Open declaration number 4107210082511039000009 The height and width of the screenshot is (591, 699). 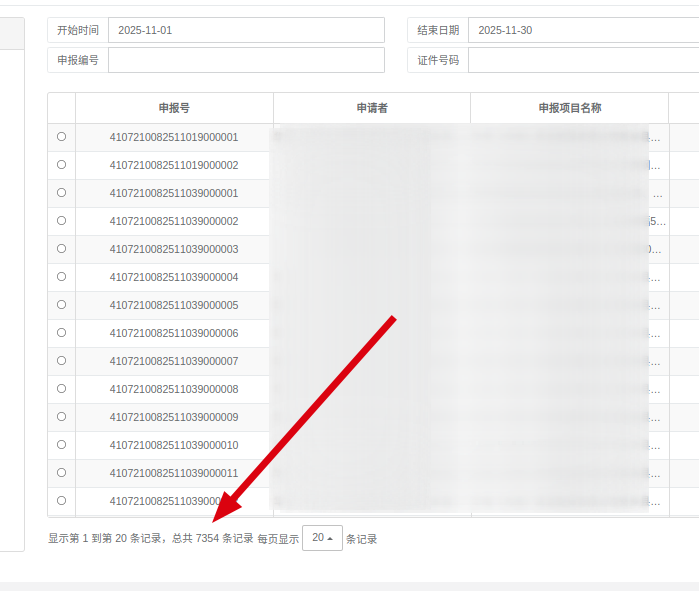(x=174, y=417)
